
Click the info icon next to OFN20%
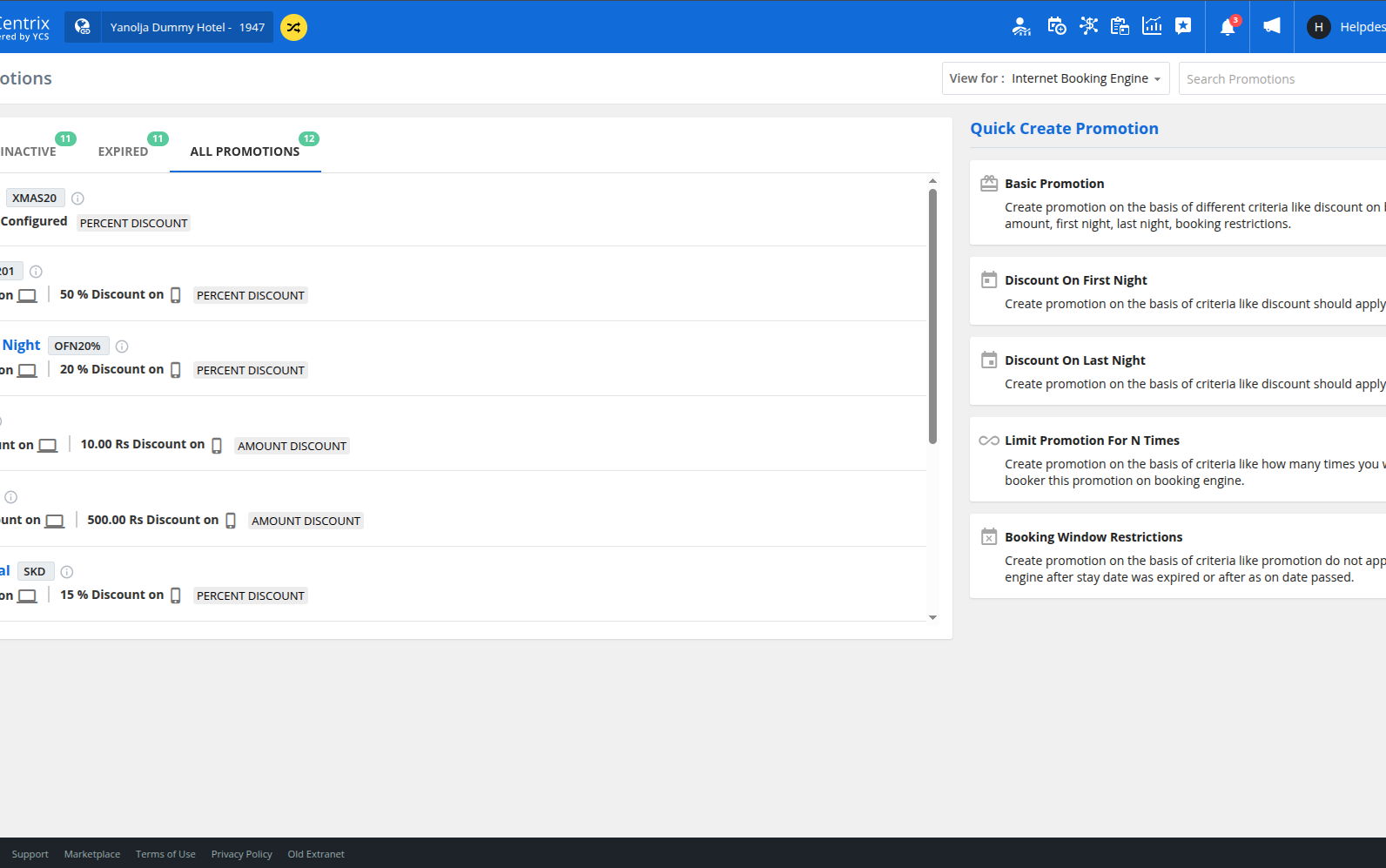(122, 347)
